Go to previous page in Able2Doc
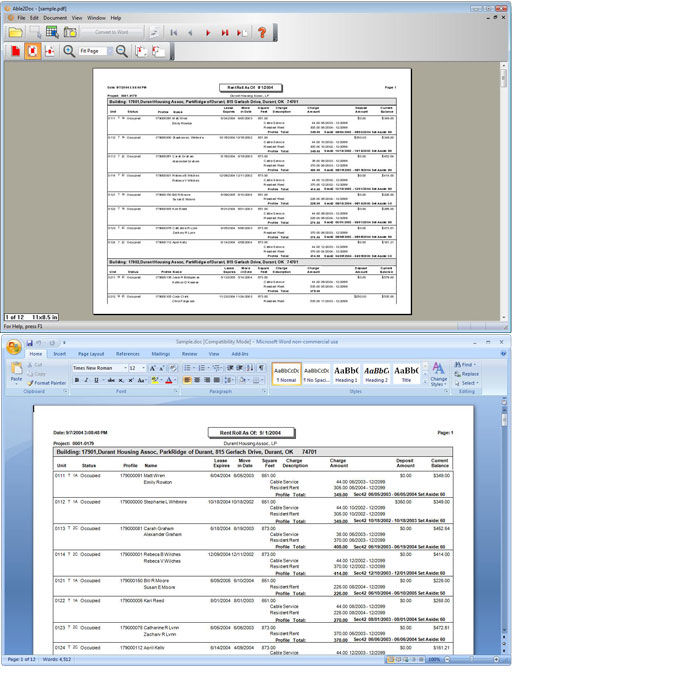The width and height of the screenshot is (700, 700). click(191, 33)
